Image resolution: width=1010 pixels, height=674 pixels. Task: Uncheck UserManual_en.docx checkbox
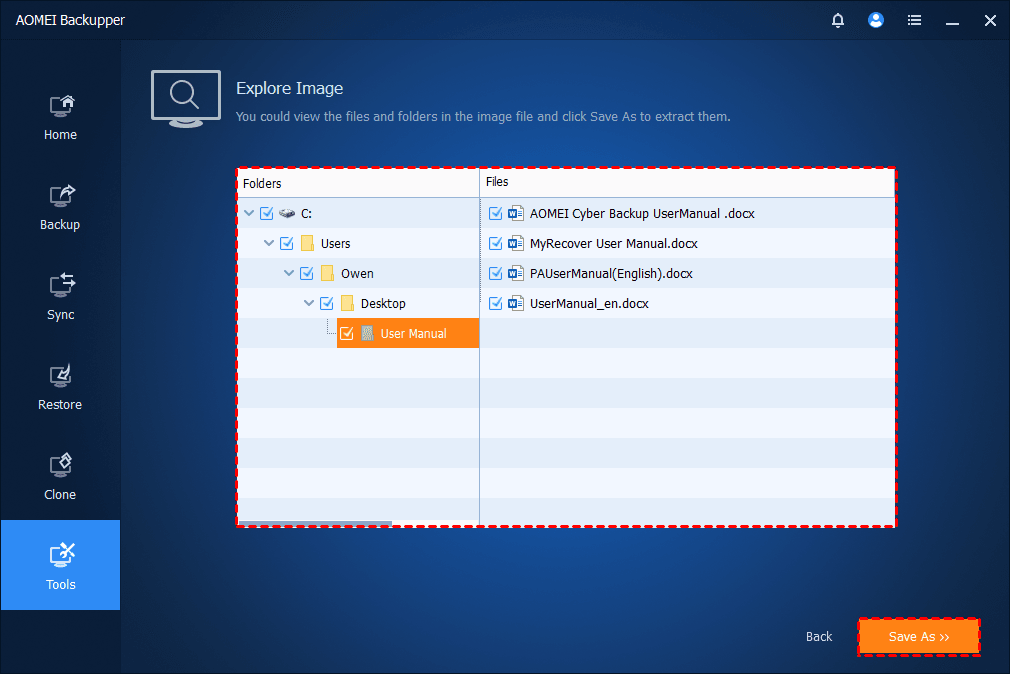click(x=495, y=303)
